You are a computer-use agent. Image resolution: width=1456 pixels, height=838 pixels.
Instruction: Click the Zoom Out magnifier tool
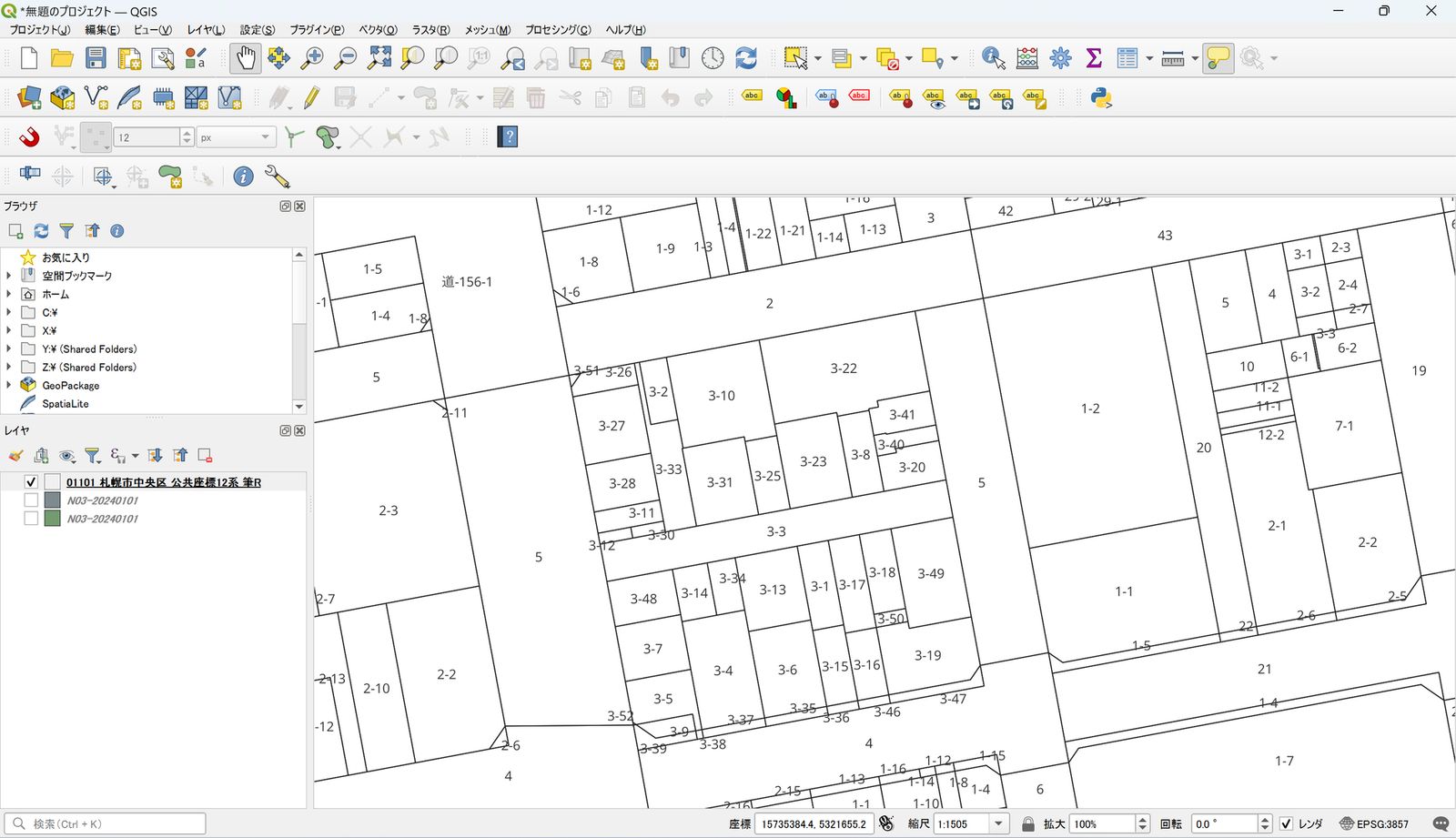click(346, 58)
